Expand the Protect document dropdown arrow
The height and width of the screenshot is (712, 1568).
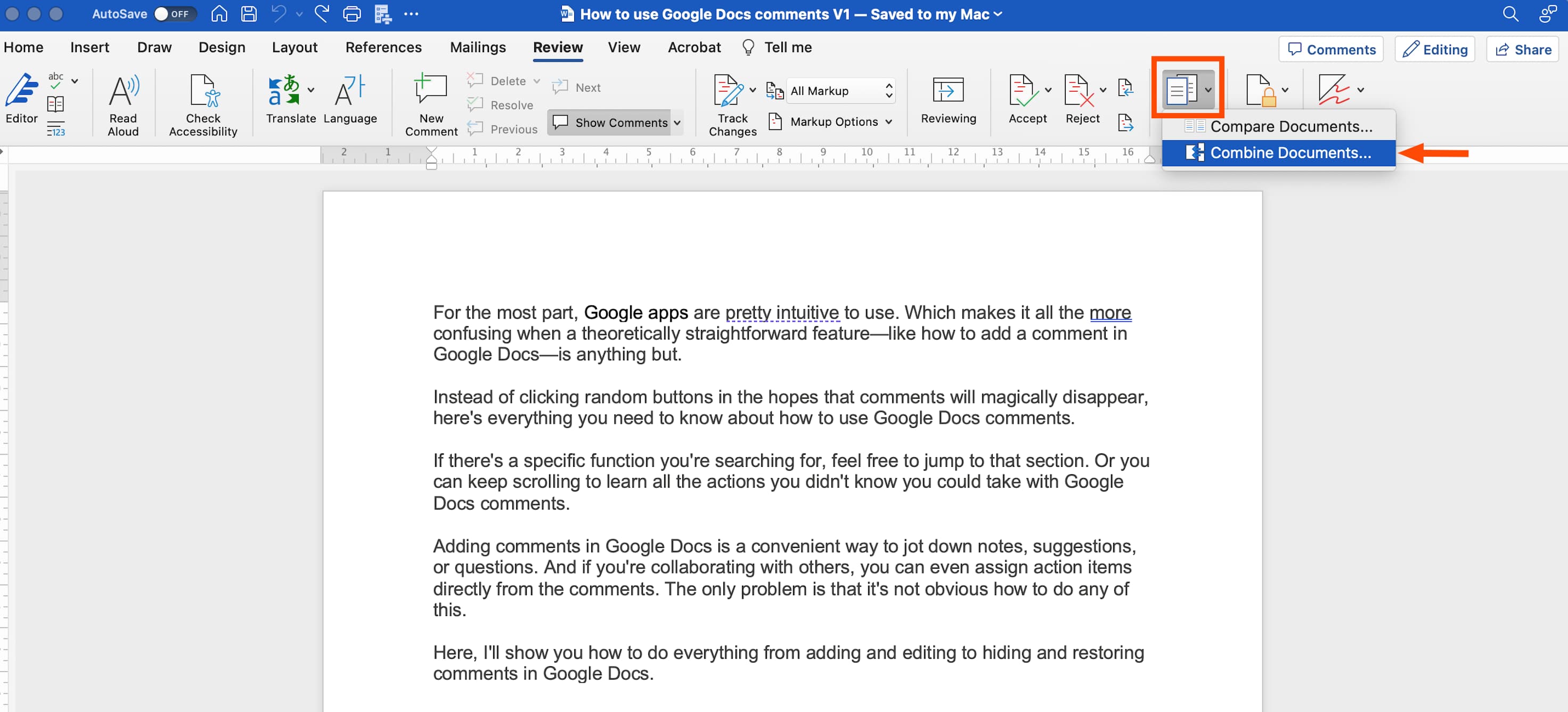(1284, 90)
